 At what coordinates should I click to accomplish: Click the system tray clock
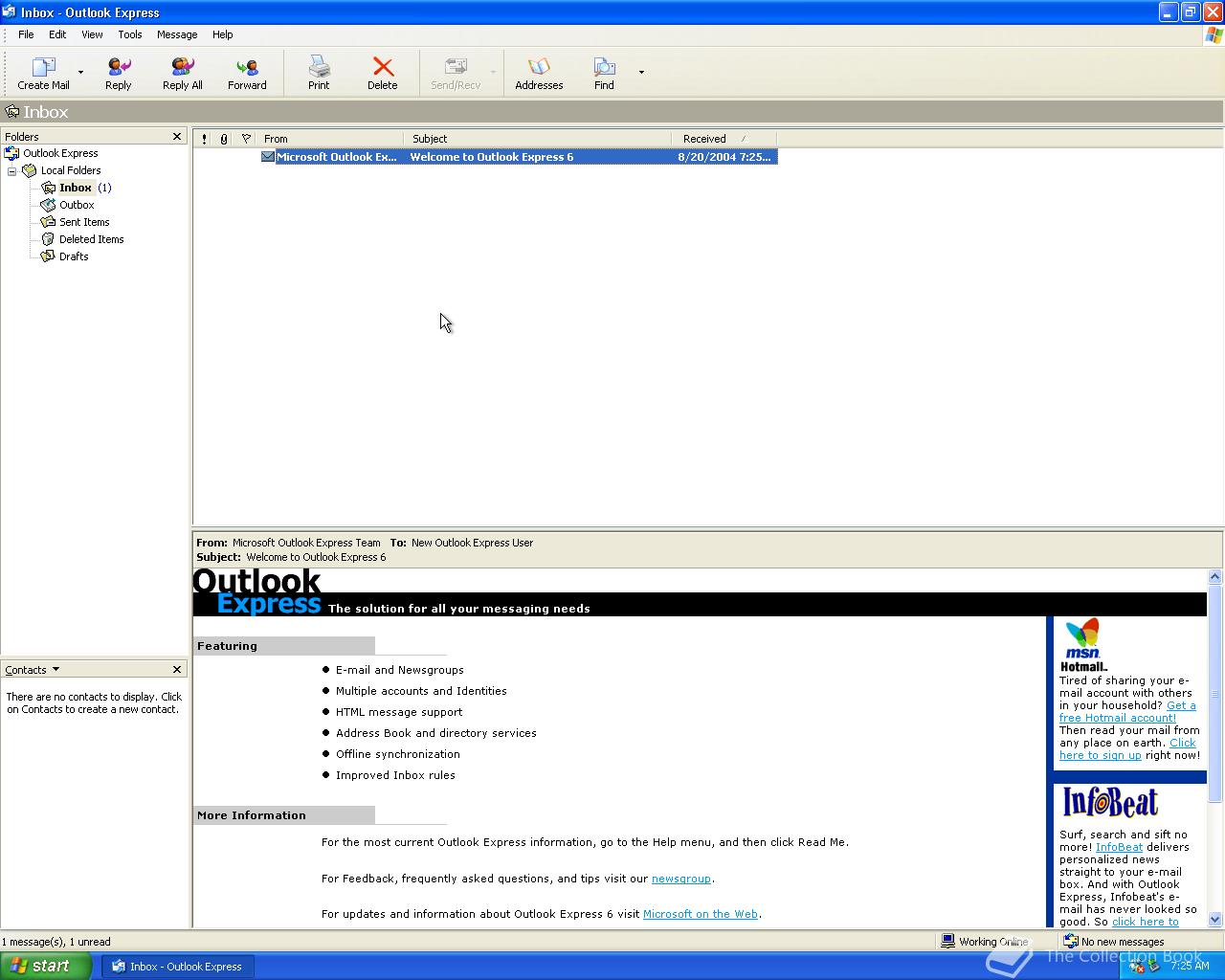[x=1191, y=967]
